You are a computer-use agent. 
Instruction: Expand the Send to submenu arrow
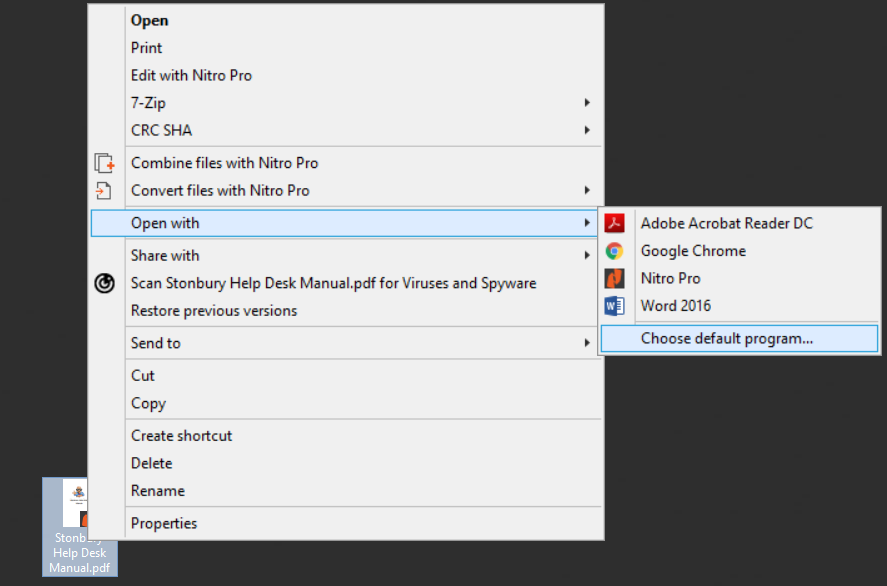(587, 343)
